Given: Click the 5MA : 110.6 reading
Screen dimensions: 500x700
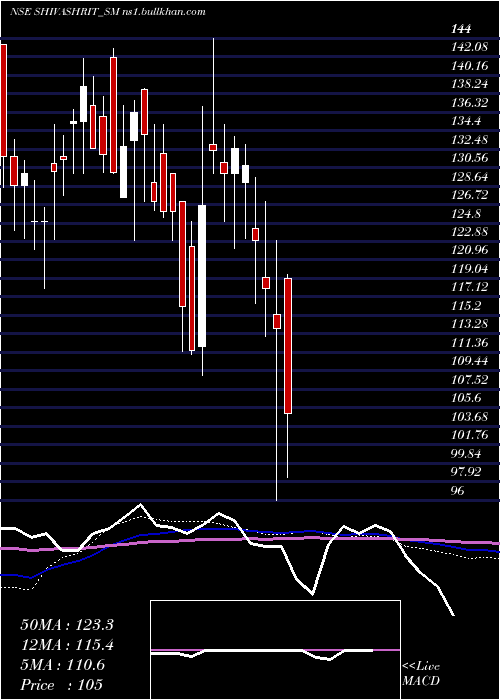Looking at the screenshot, I should point(62,665).
